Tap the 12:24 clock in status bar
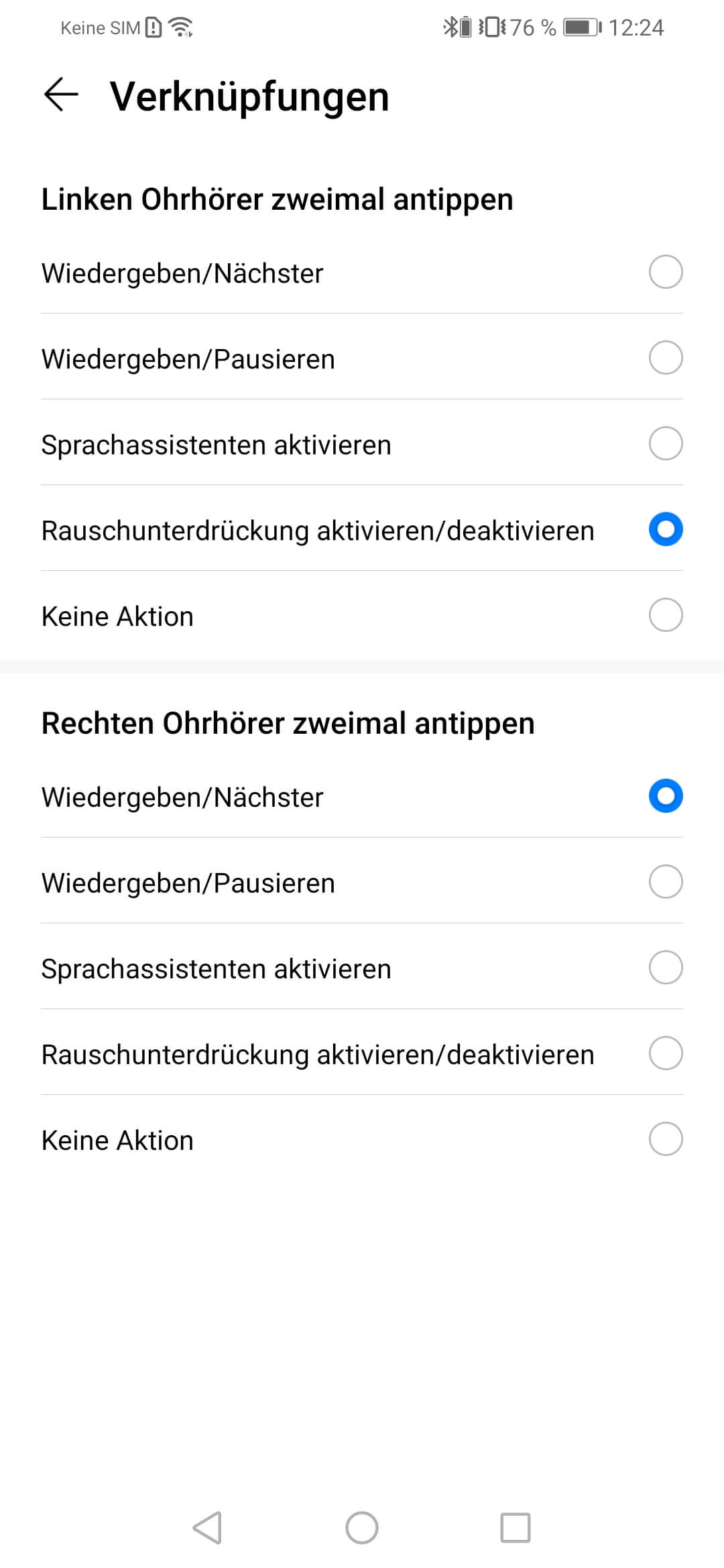 pyautogui.click(x=636, y=27)
